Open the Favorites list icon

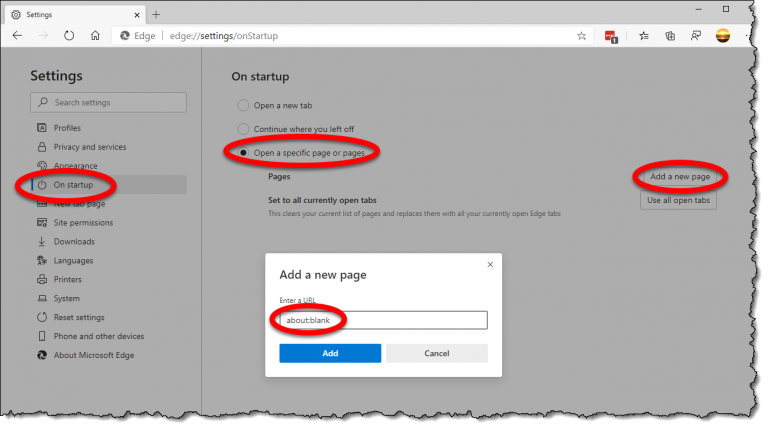[x=644, y=36]
